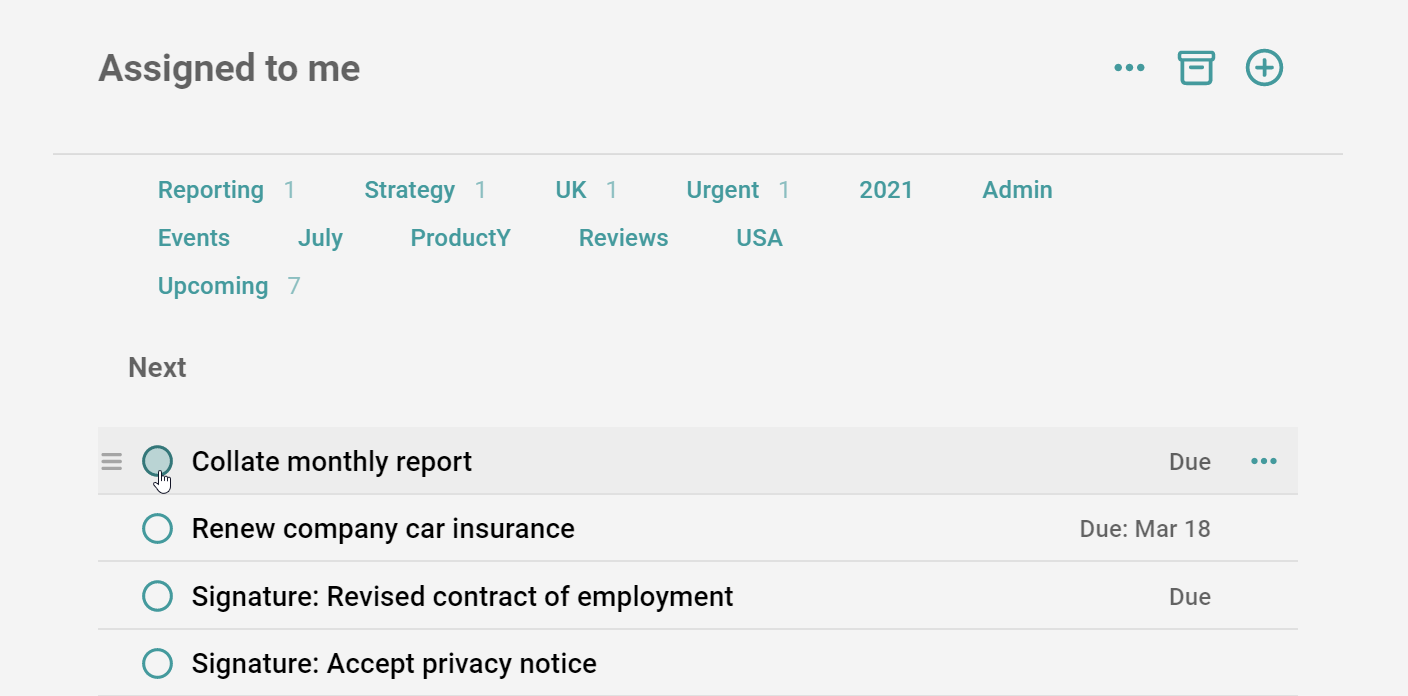Screen dimensions: 1408x696
Task: Filter by the Strategy tag
Action: tap(409, 190)
